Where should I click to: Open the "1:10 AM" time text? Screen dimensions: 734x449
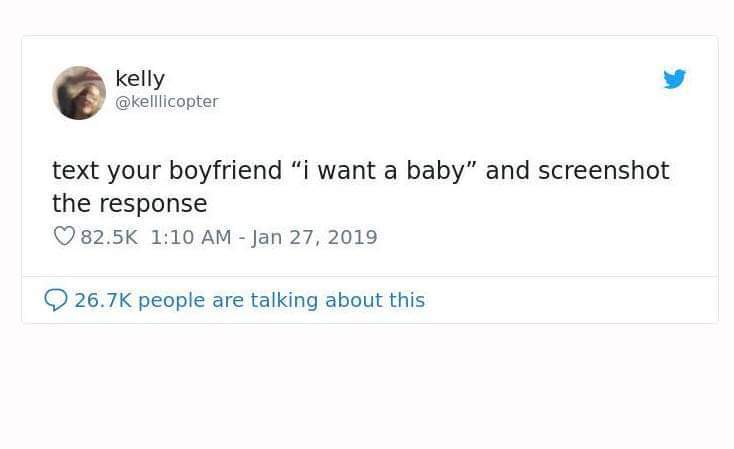(188, 237)
